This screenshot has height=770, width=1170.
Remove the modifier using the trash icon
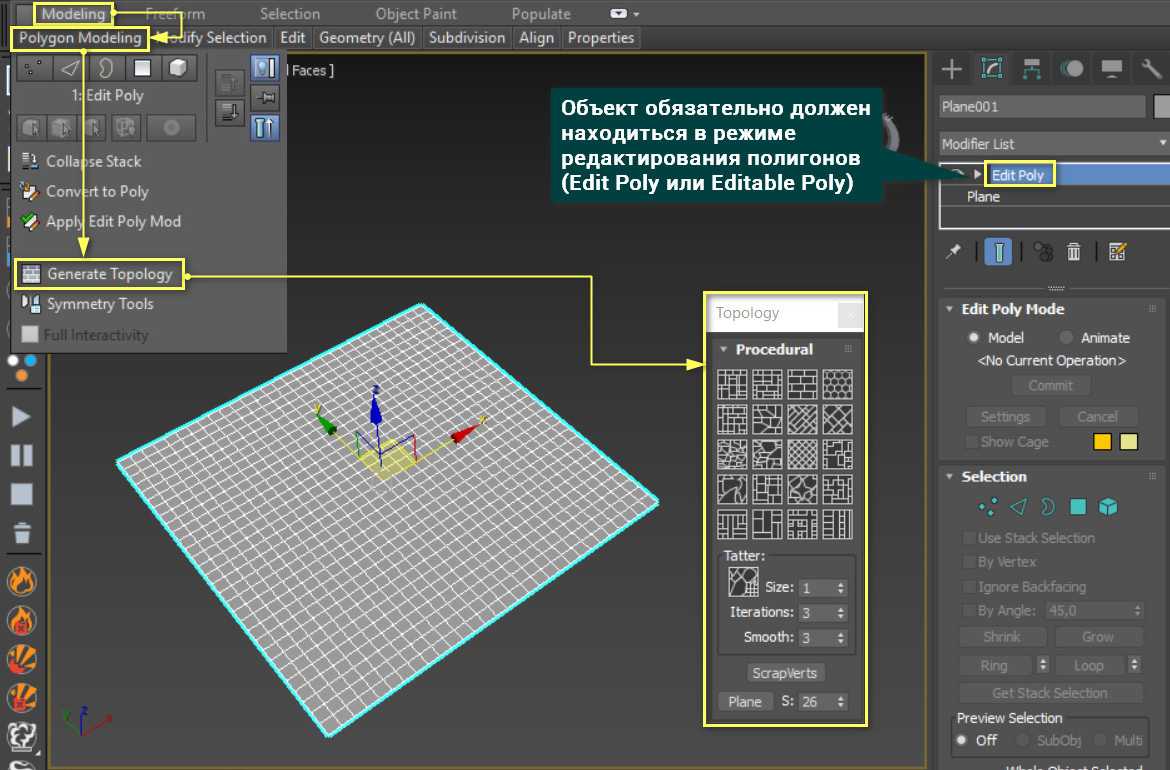pos(1074,251)
